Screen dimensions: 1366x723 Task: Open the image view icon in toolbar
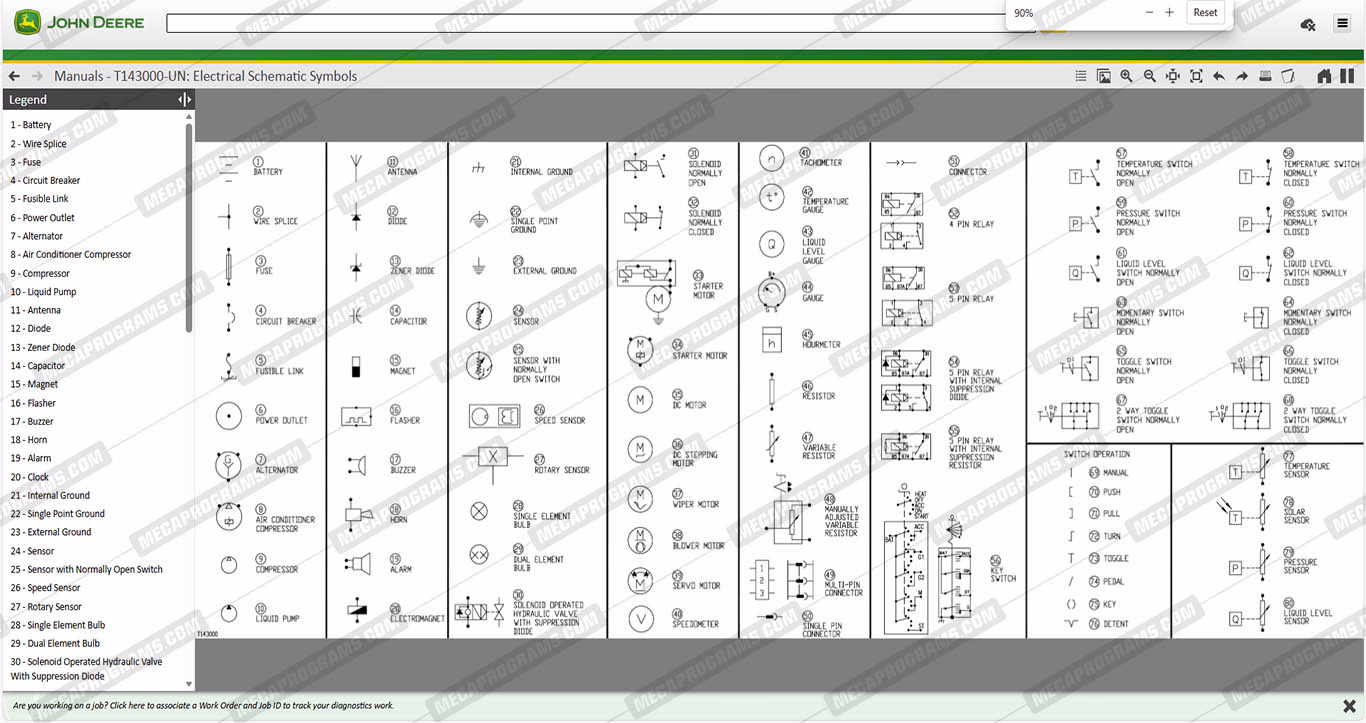tap(1103, 76)
